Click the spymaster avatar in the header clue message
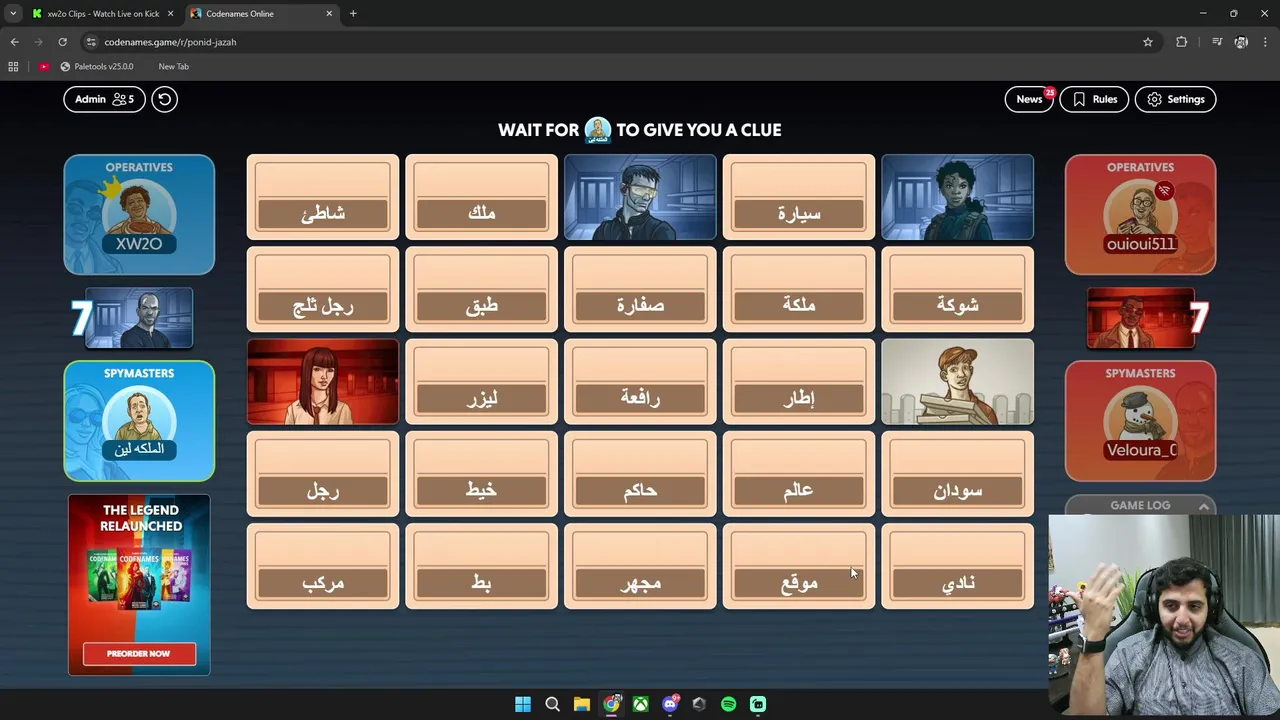Viewport: 1280px width, 720px height. click(598, 130)
